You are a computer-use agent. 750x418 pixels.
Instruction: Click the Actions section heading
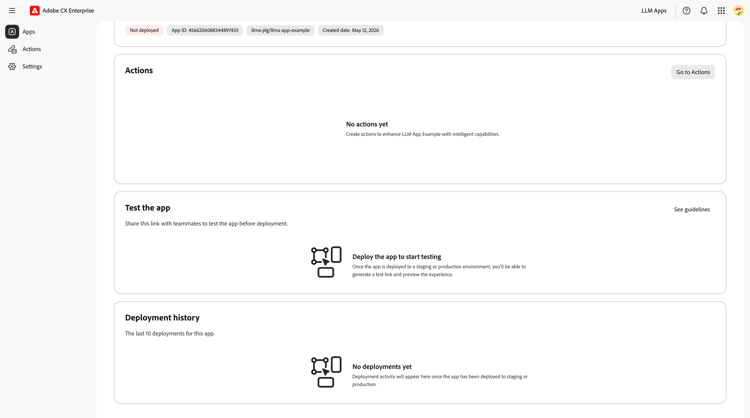[139, 70]
